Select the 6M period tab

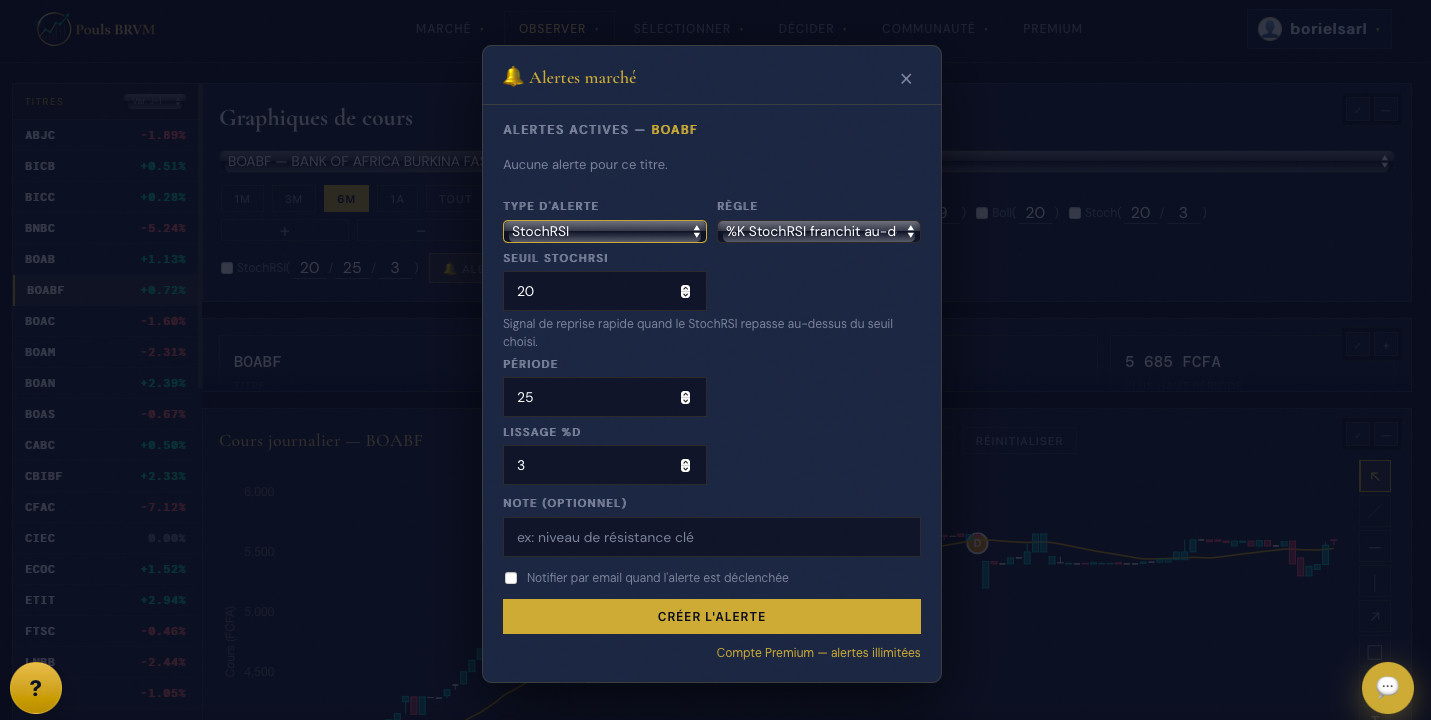346,199
